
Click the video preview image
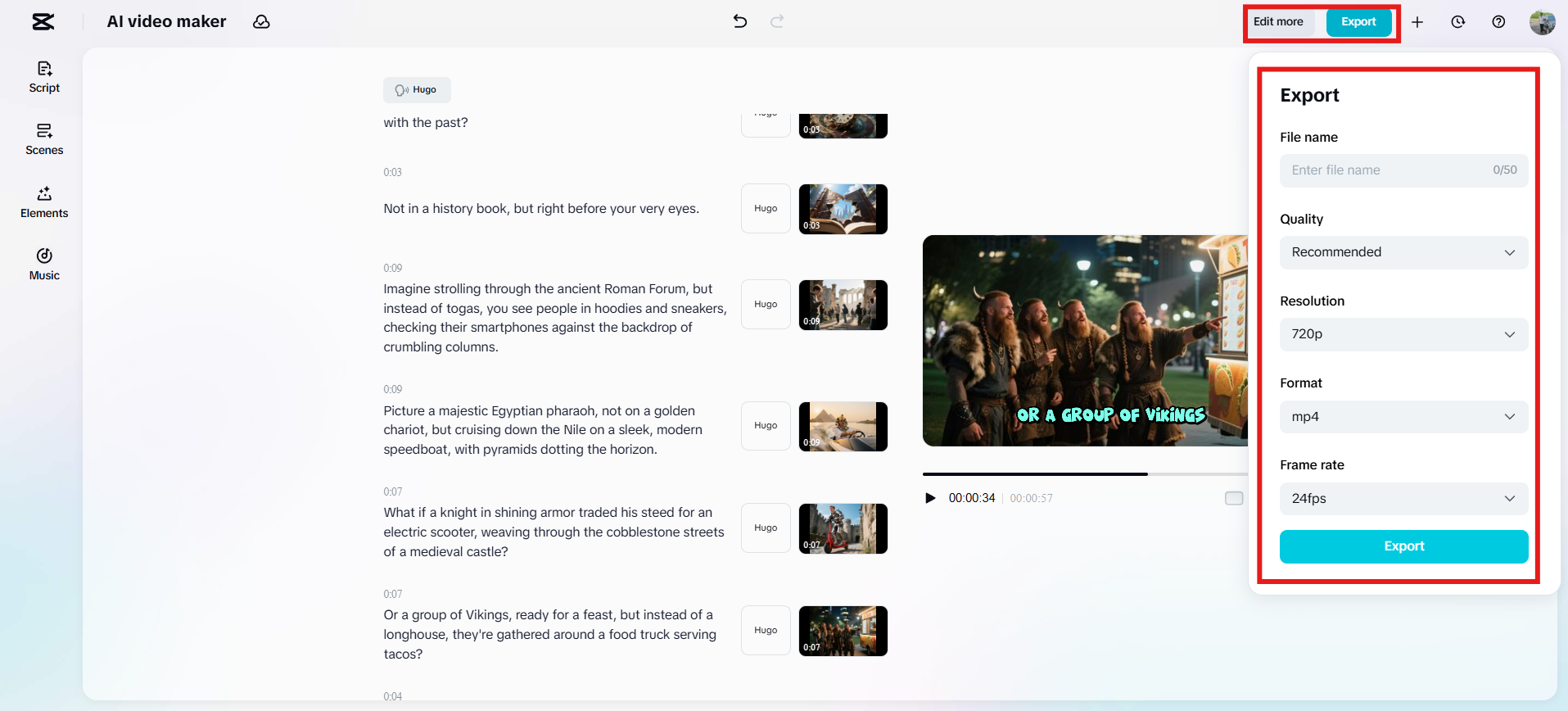(1085, 341)
